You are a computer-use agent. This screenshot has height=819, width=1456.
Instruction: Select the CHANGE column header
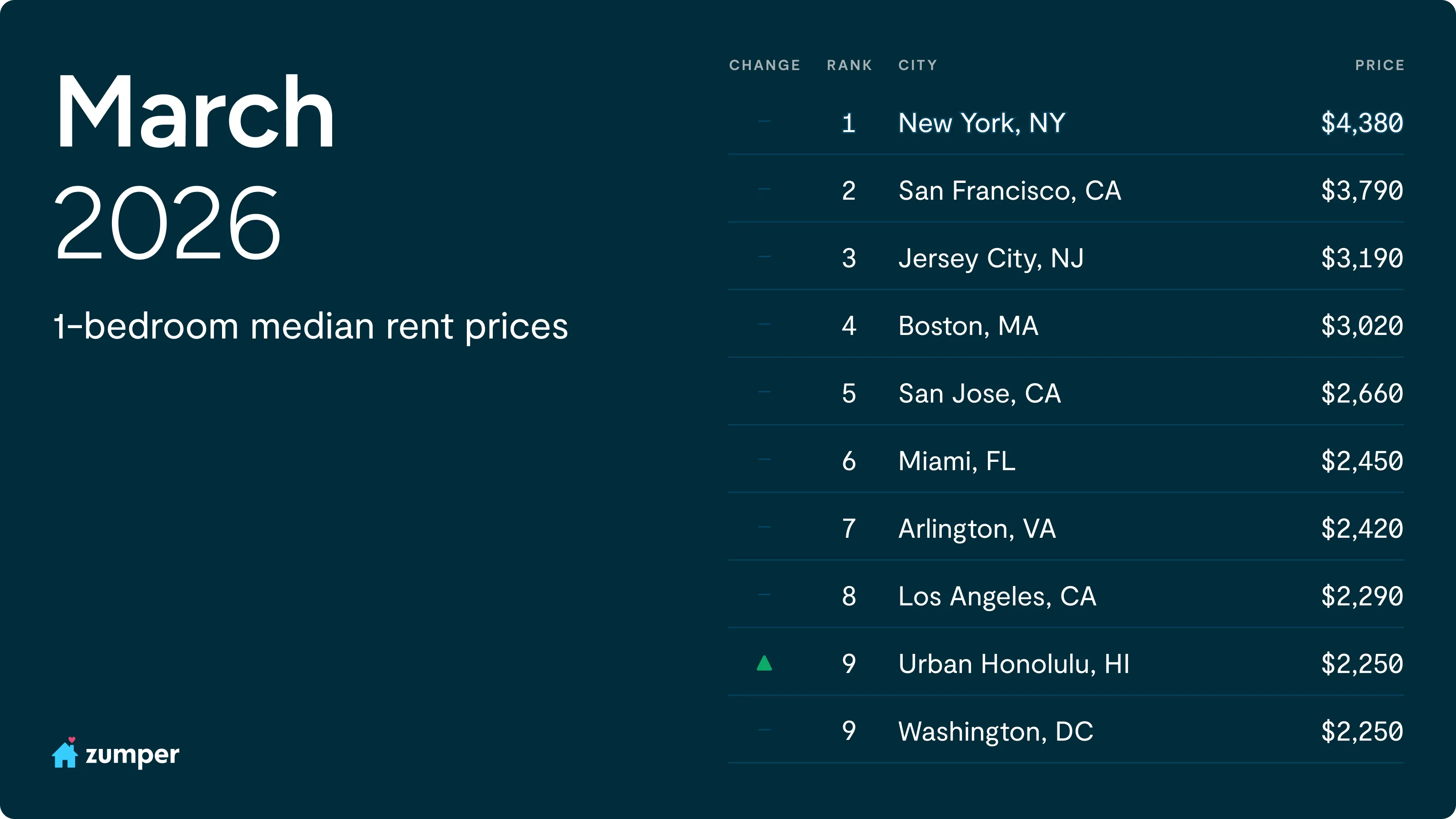tap(764, 65)
